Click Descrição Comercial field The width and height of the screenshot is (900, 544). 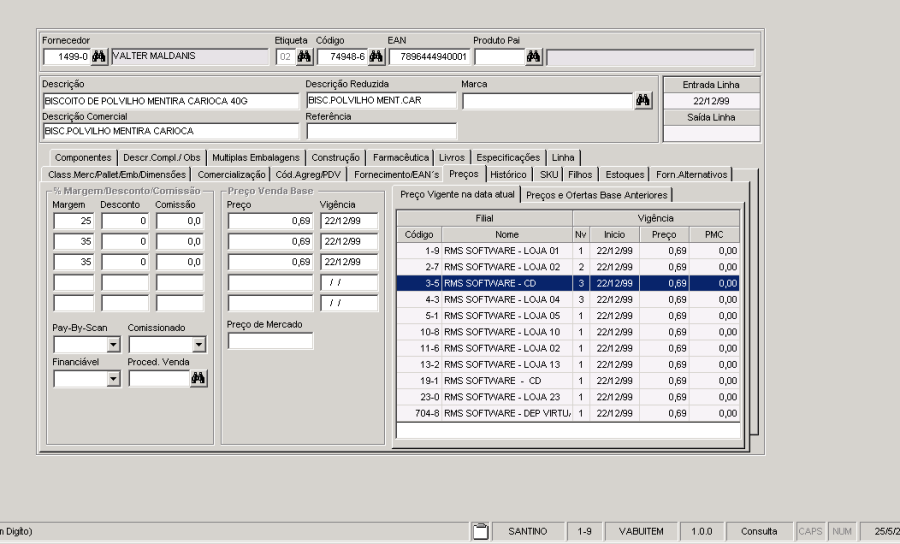[x=171, y=131]
